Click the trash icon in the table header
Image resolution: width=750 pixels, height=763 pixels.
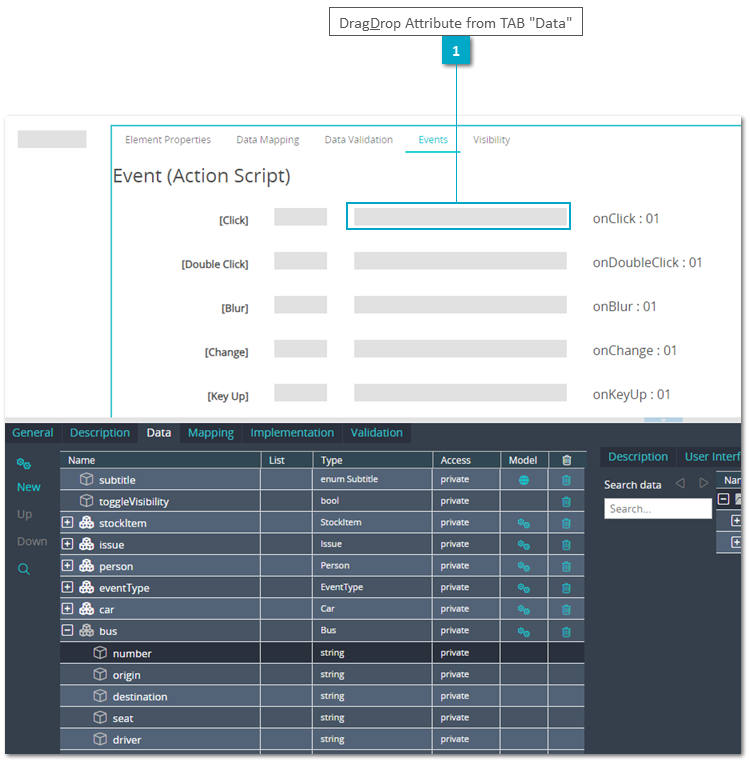pos(567,460)
